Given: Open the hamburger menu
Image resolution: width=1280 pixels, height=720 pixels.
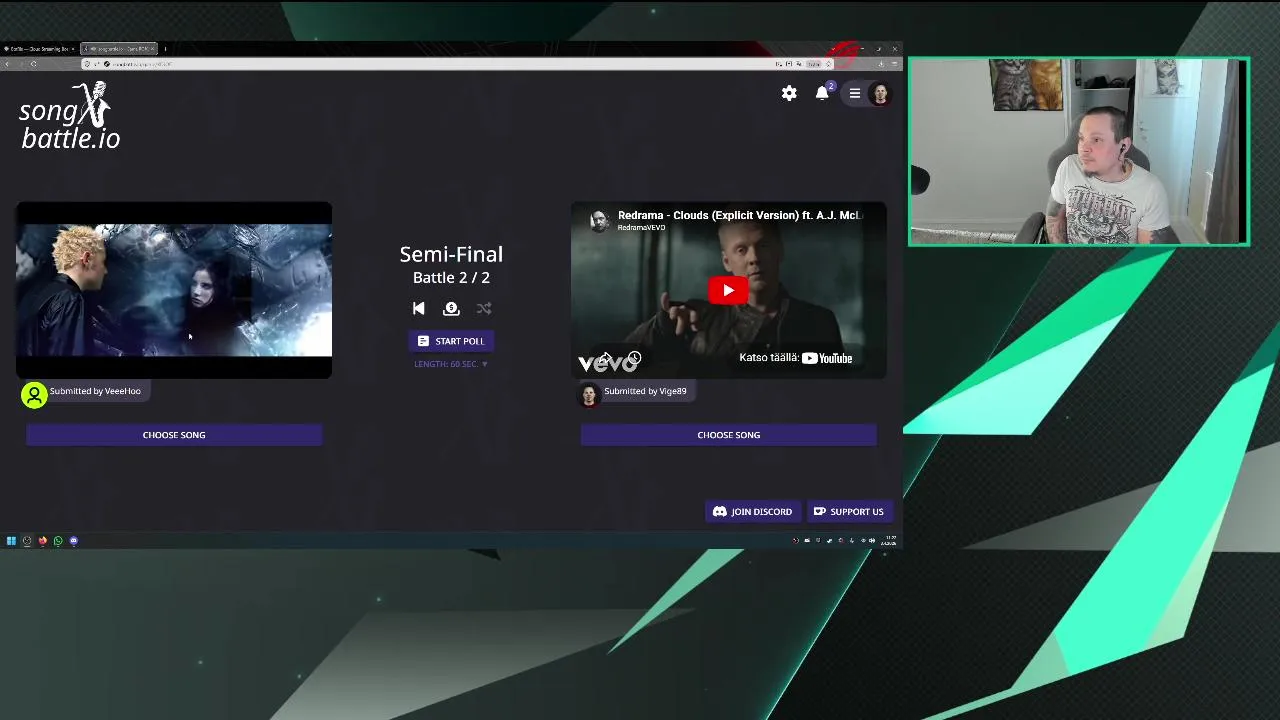Looking at the screenshot, I should (x=855, y=93).
